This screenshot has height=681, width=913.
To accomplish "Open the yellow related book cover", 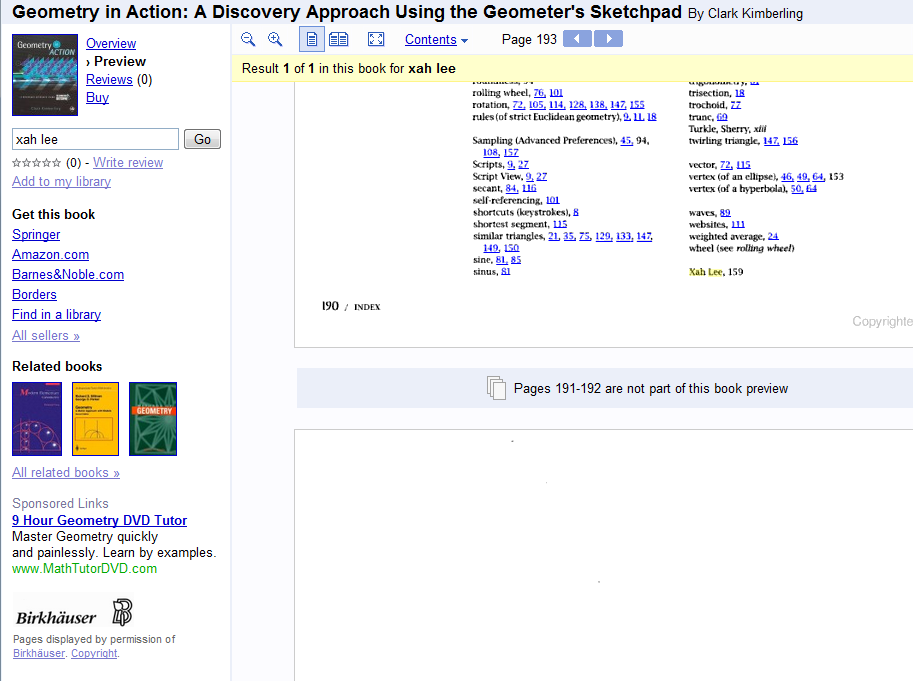I will pyautogui.click(x=95, y=419).
